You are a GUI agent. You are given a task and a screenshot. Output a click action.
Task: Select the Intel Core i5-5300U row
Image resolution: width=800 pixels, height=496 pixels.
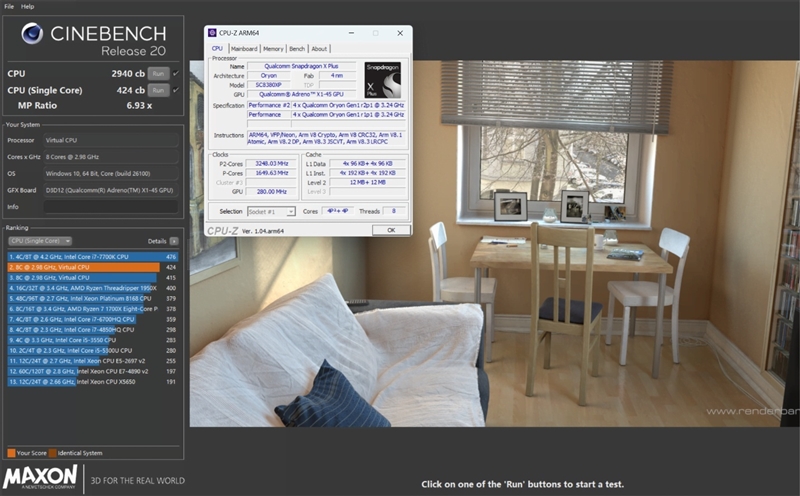[92, 351]
